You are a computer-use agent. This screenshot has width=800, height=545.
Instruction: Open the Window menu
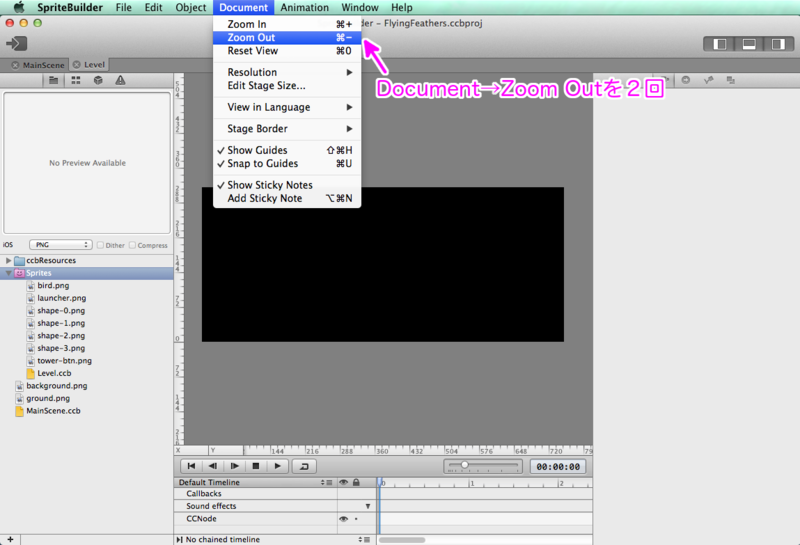coord(360,7)
